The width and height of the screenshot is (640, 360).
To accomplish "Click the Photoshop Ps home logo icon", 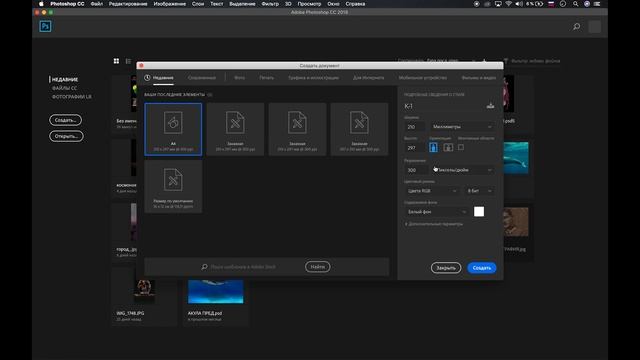I will 45,27.
